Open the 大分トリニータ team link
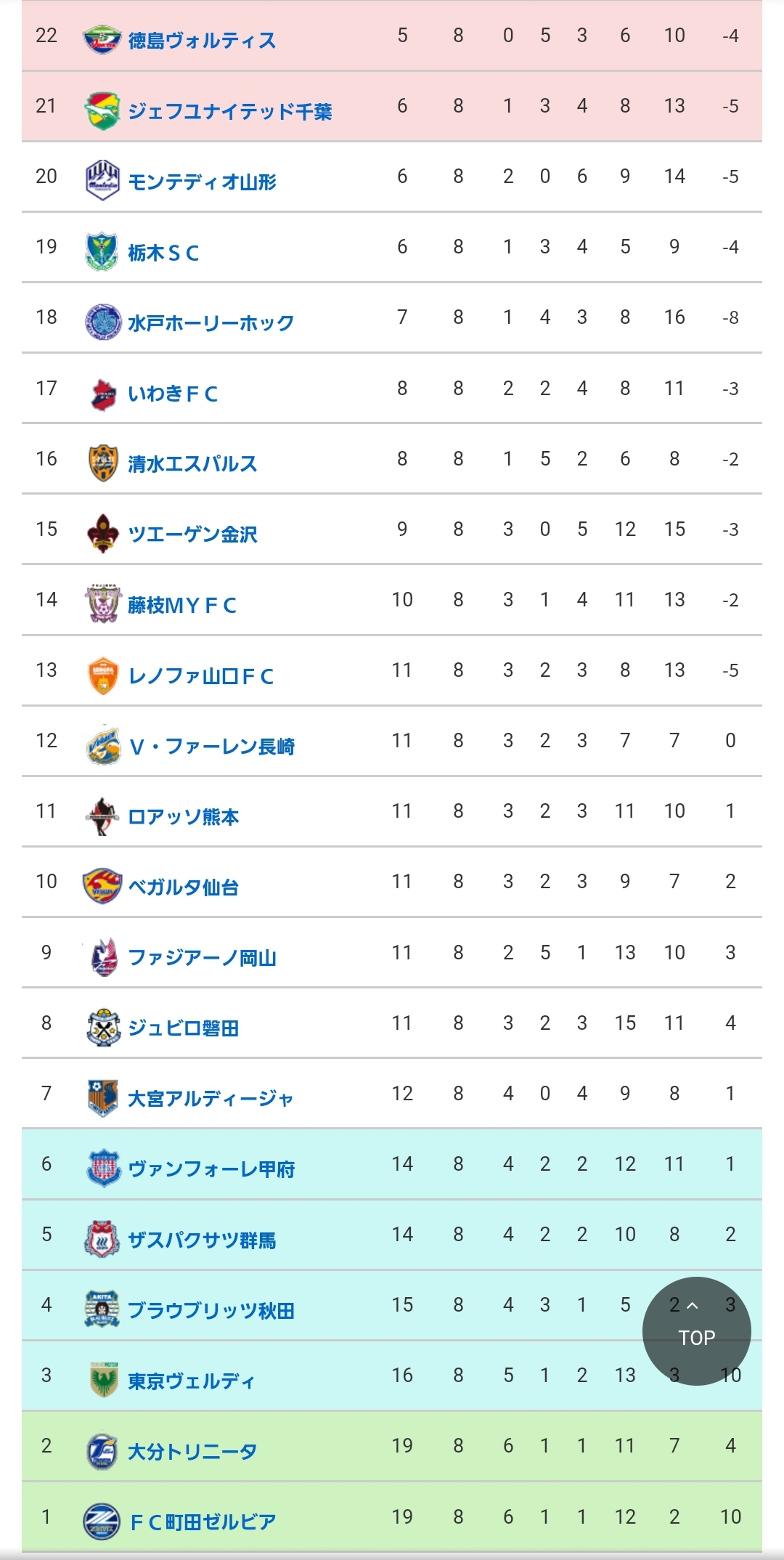The height and width of the screenshot is (1560, 784). coord(192,1451)
